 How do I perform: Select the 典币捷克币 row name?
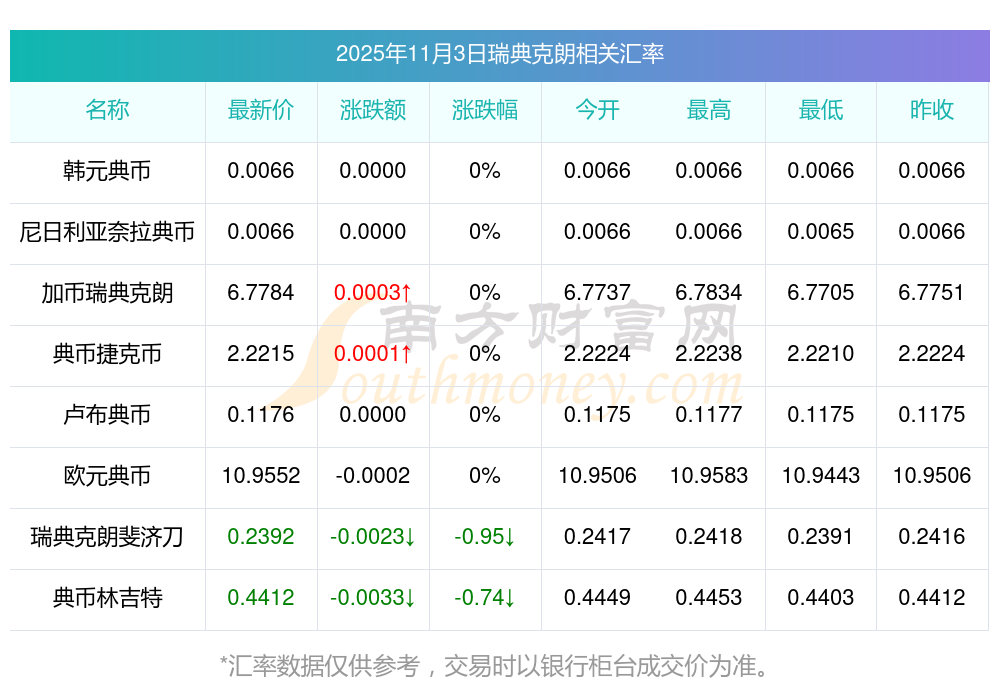pos(107,354)
